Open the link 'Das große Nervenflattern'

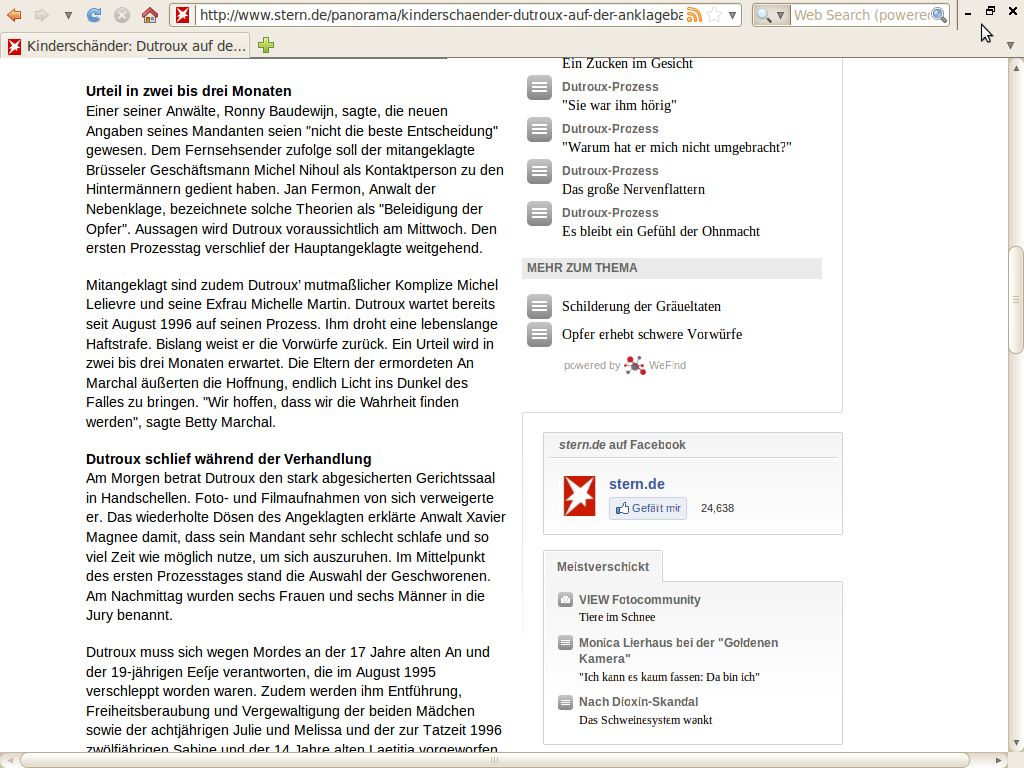[x=633, y=189]
